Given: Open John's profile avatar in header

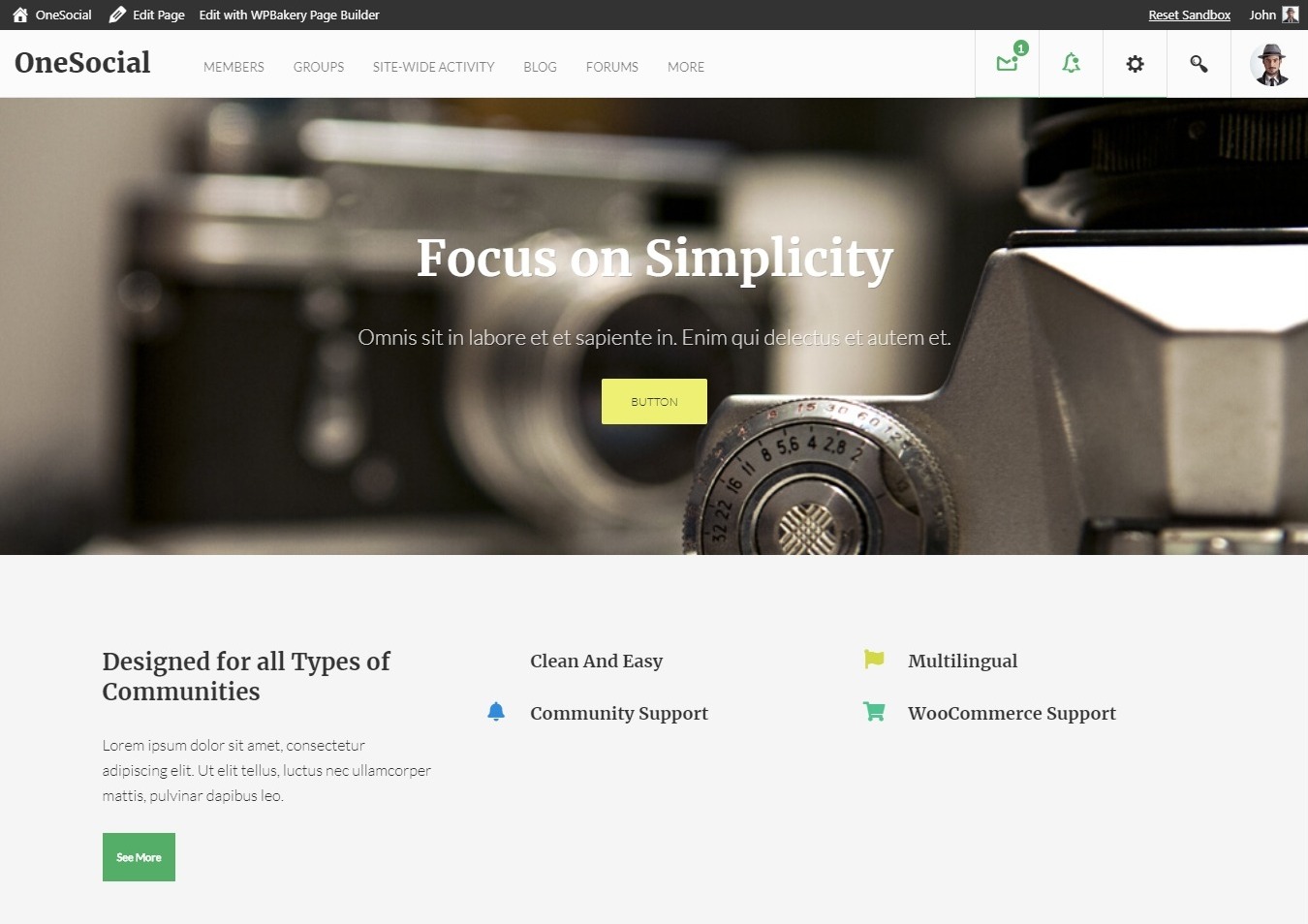Looking at the screenshot, I should pos(1269,65).
